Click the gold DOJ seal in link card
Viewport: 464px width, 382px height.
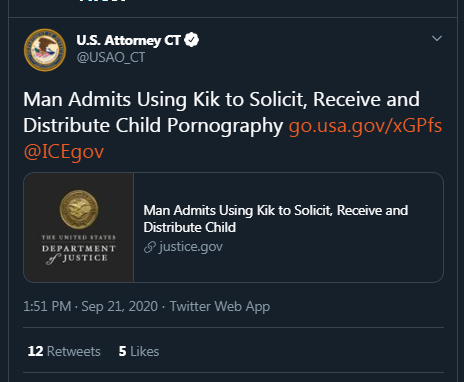79,210
